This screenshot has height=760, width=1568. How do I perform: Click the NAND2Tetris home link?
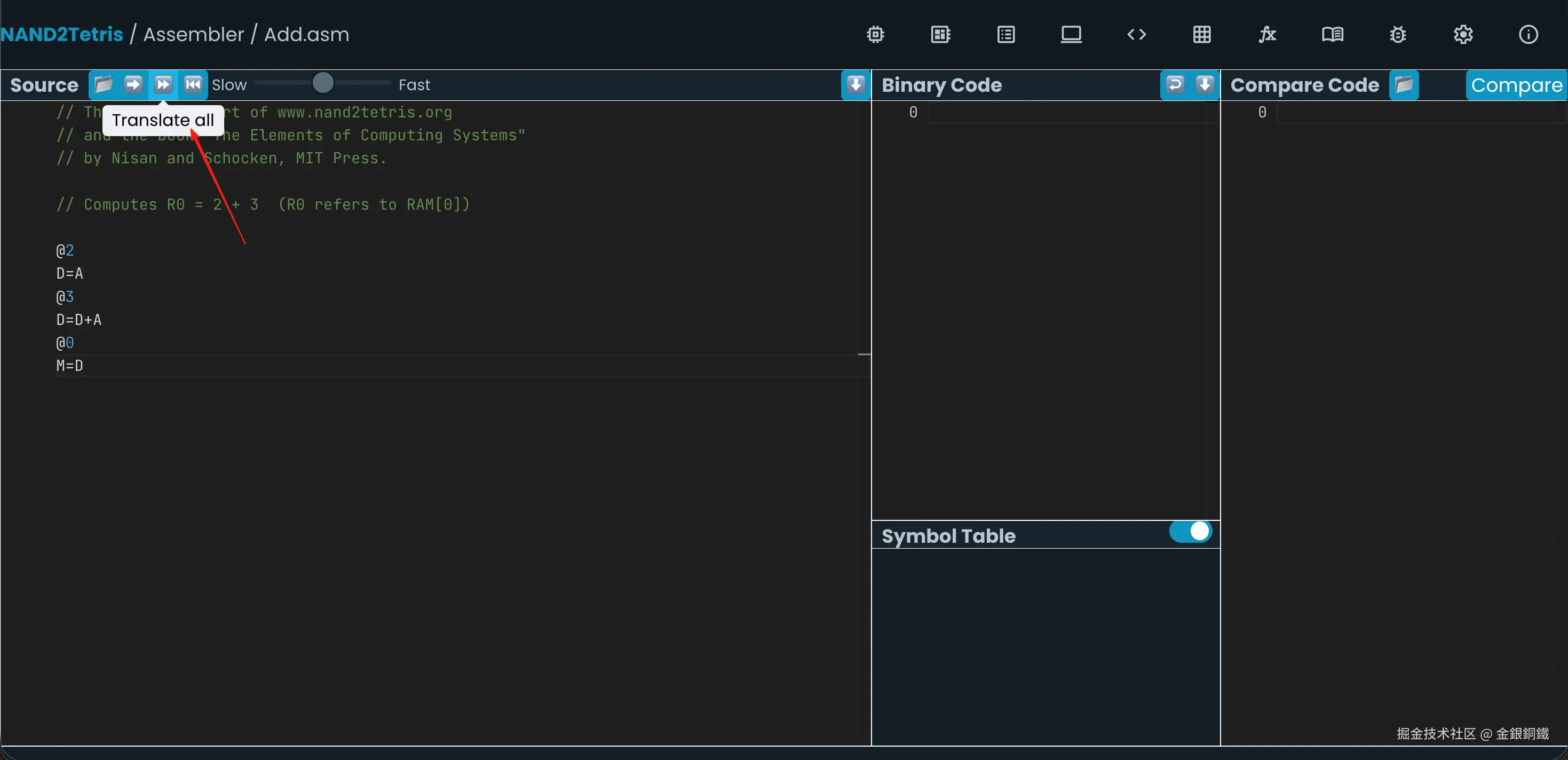62,34
